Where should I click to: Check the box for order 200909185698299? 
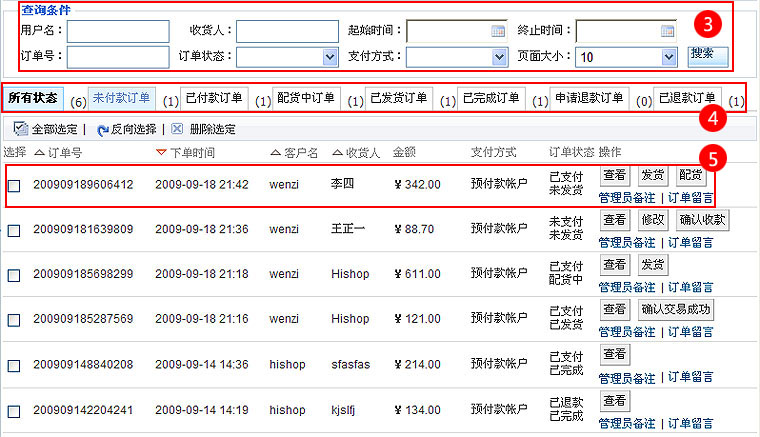(14, 276)
